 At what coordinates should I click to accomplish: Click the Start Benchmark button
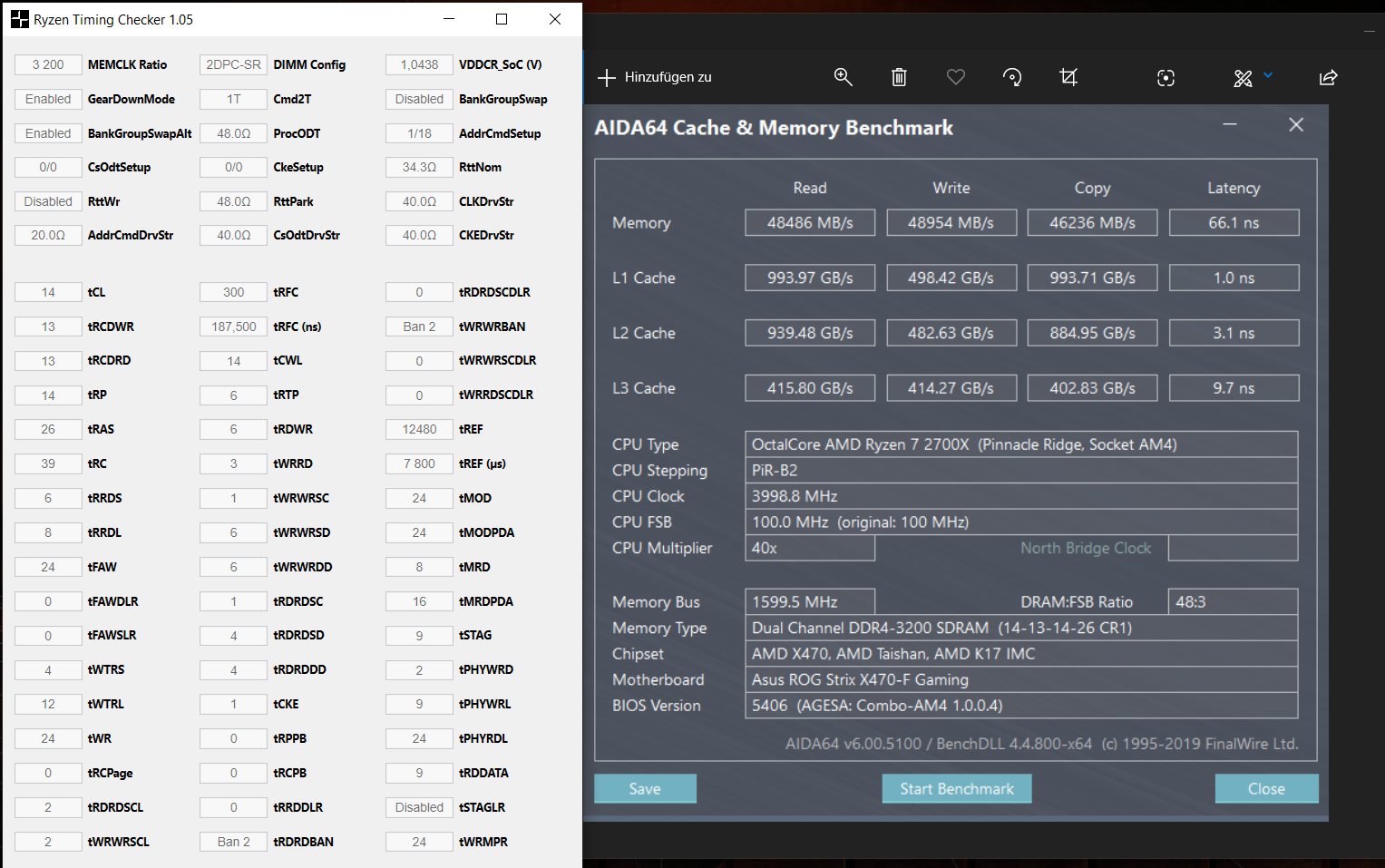click(x=957, y=788)
